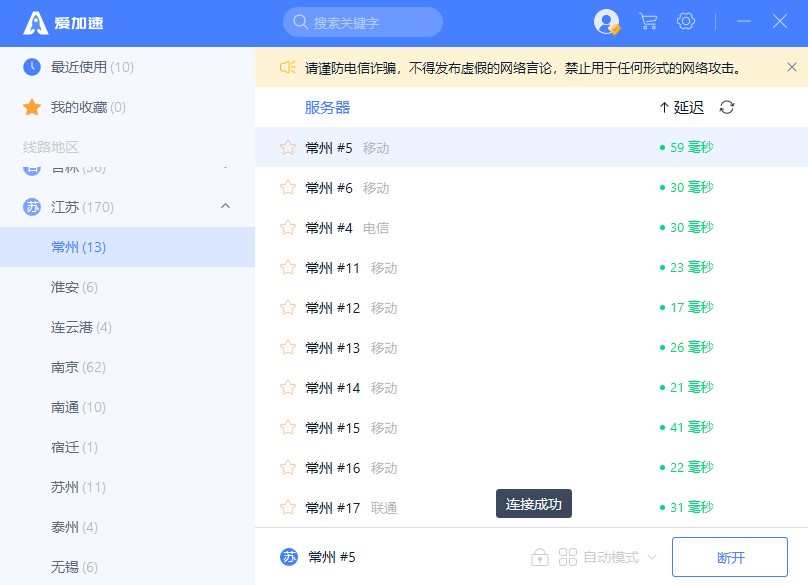Image resolution: width=808 pixels, height=585 pixels.
Task: Open the user account avatar icon
Action: pos(607,22)
